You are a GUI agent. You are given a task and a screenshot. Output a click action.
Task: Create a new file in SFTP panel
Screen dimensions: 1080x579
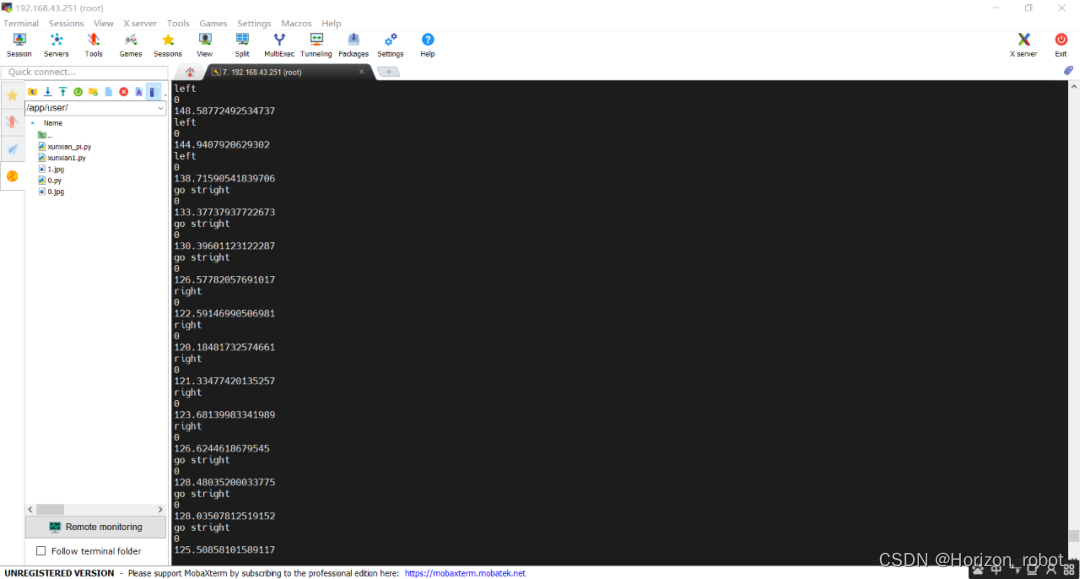[108, 92]
